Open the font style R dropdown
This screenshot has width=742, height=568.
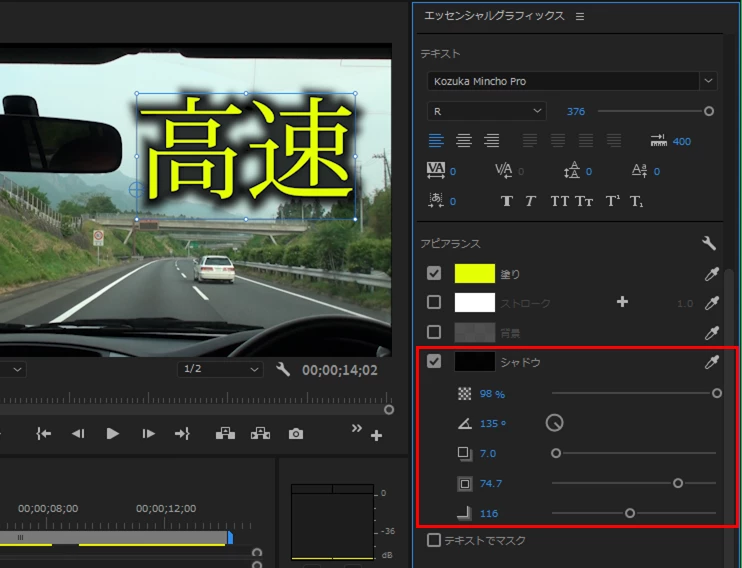486,111
